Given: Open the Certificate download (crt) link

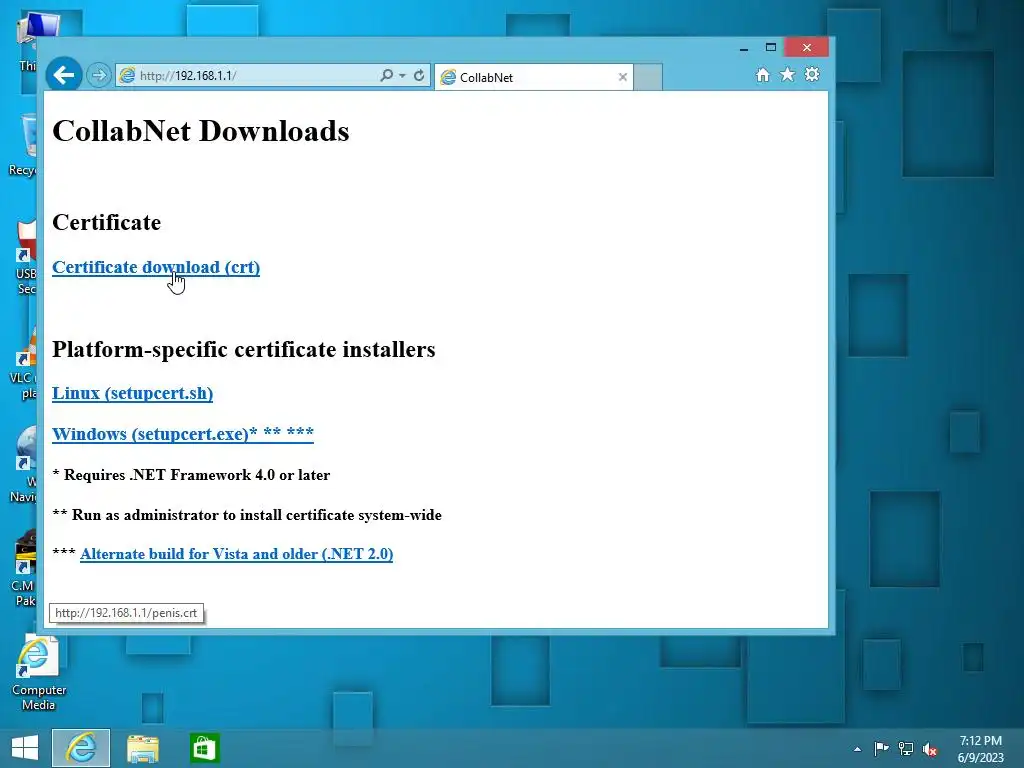Looking at the screenshot, I should coord(156,267).
